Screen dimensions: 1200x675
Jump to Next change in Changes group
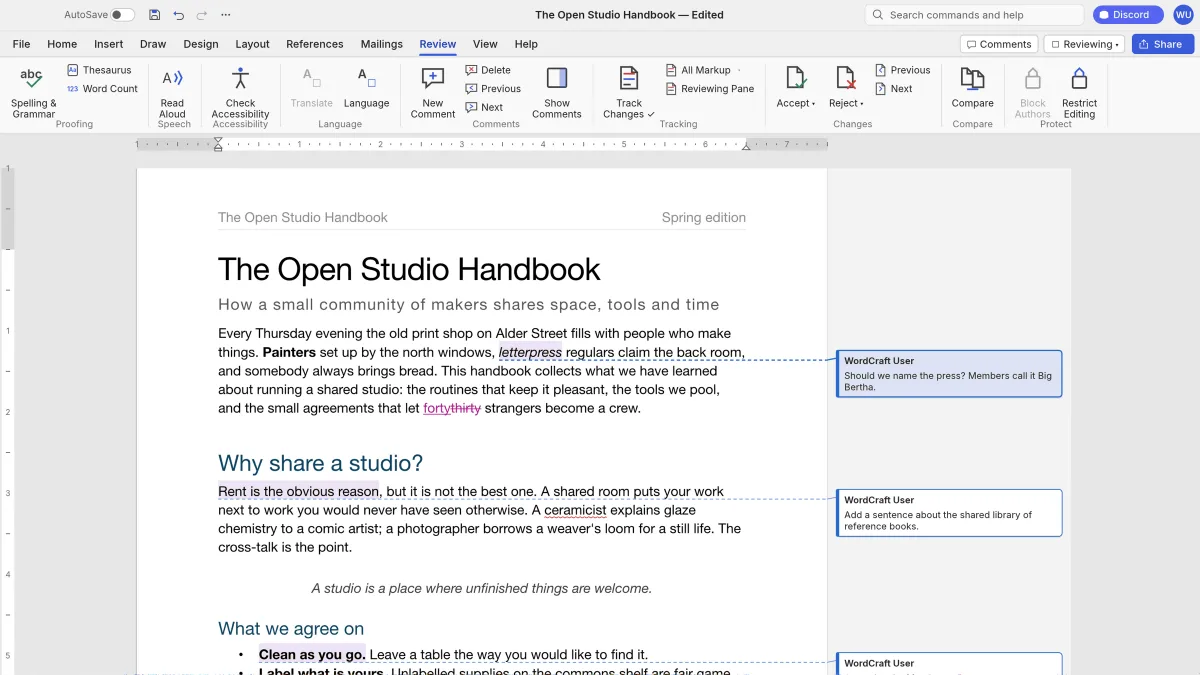point(894,89)
